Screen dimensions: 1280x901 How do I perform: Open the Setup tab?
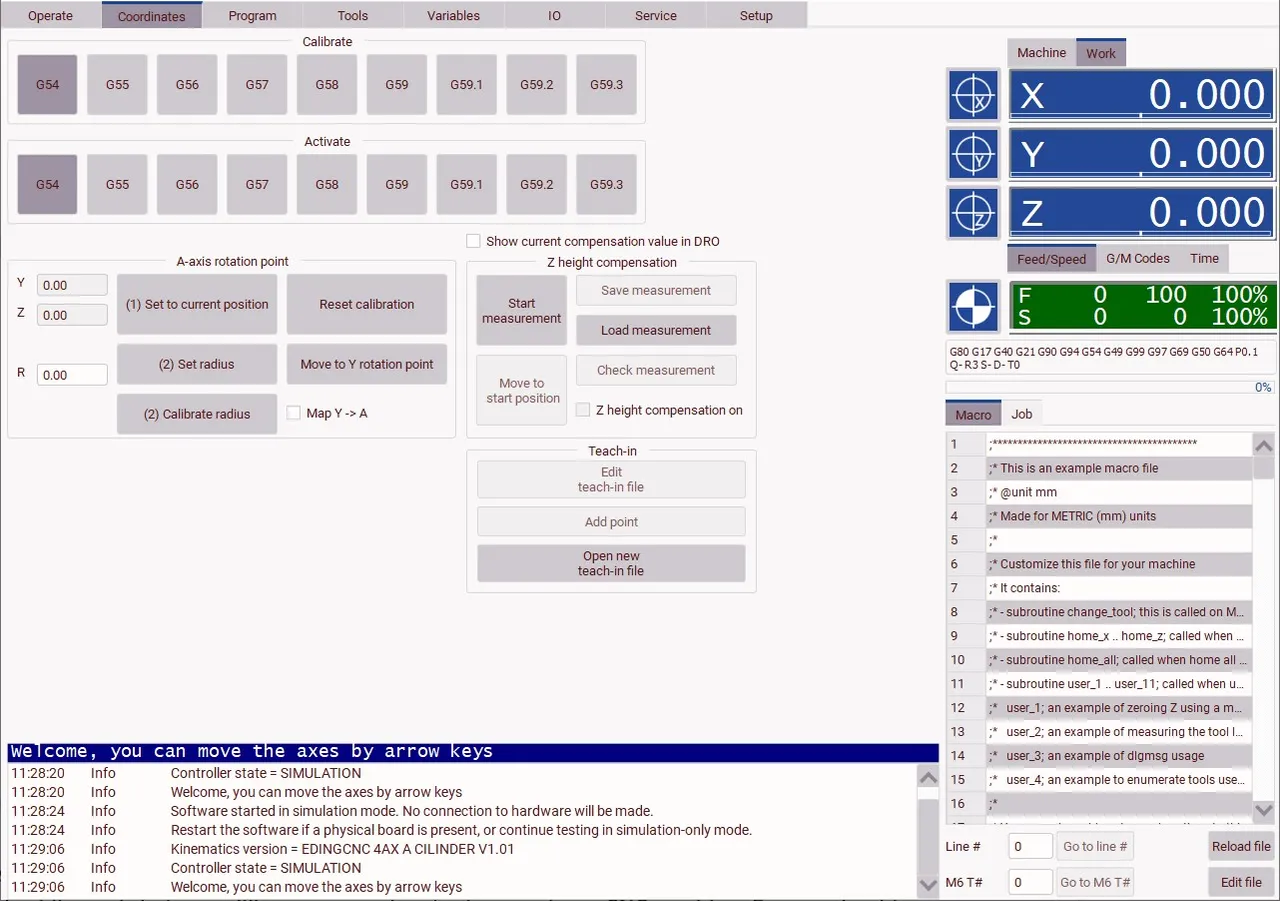pos(756,15)
